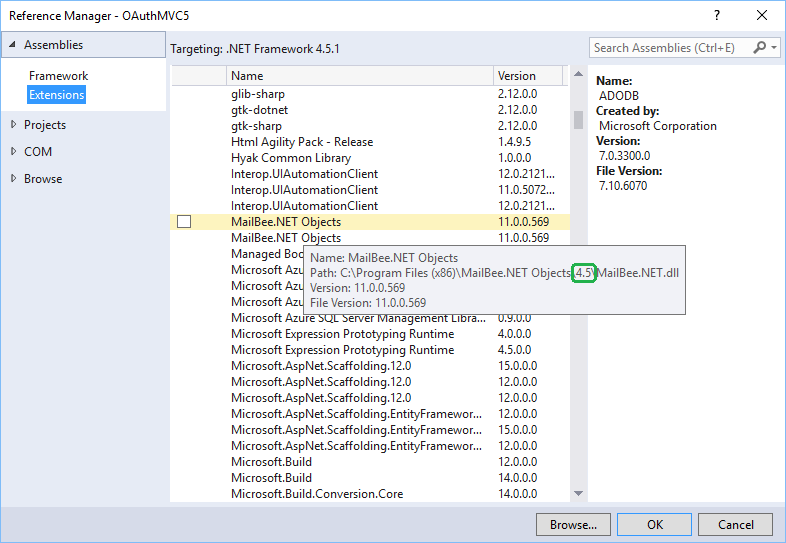Image resolution: width=786 pixels, height=543 pixels.
Task: Select the Framework category
Action: point(58,76)
